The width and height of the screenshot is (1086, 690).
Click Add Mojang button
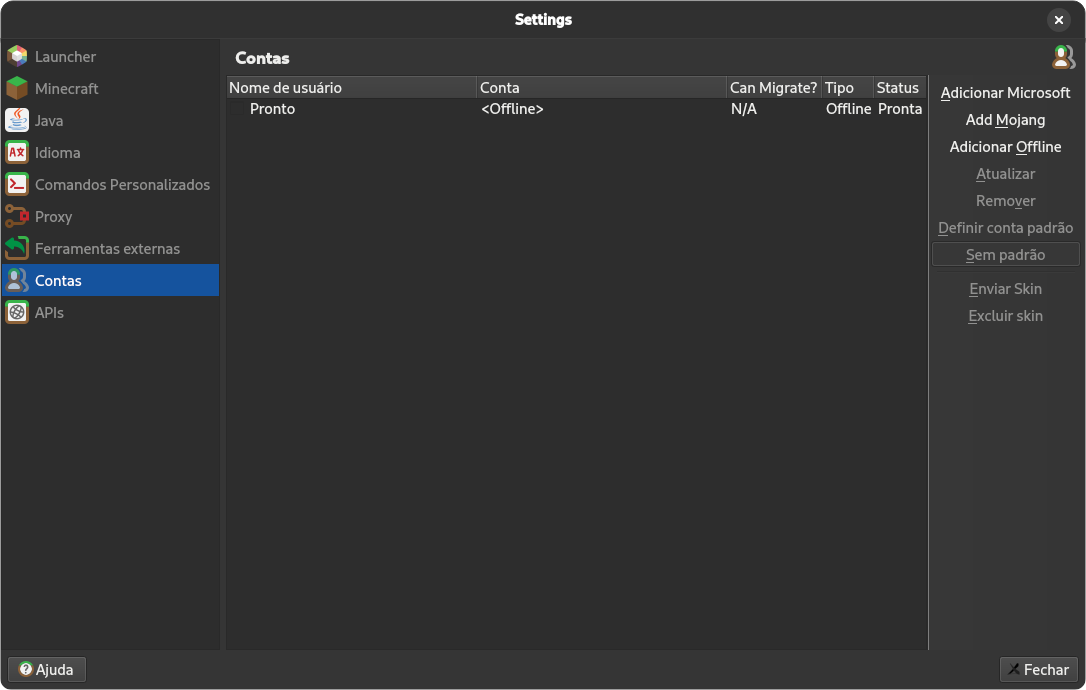click(1005, 120)
